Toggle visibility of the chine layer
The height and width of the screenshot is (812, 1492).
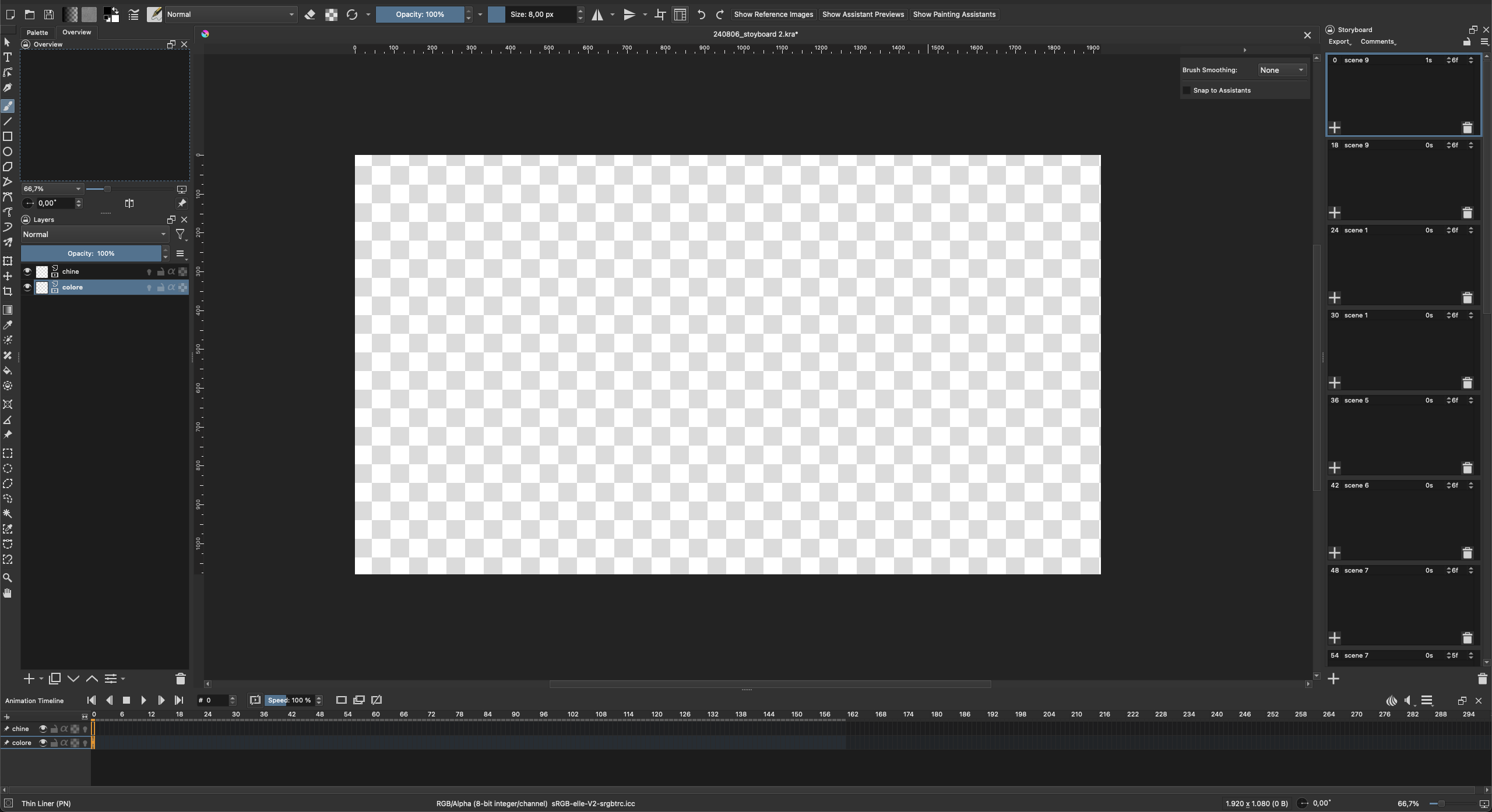click(27, 271)
